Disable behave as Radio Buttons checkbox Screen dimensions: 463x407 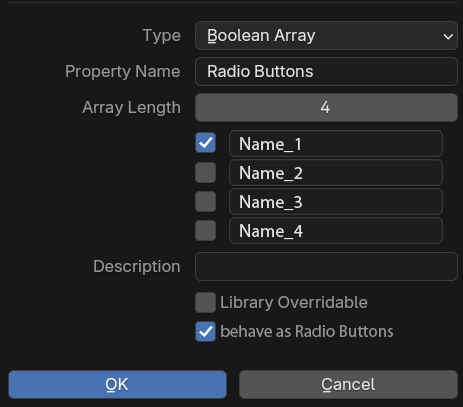[x=205, y=332]
